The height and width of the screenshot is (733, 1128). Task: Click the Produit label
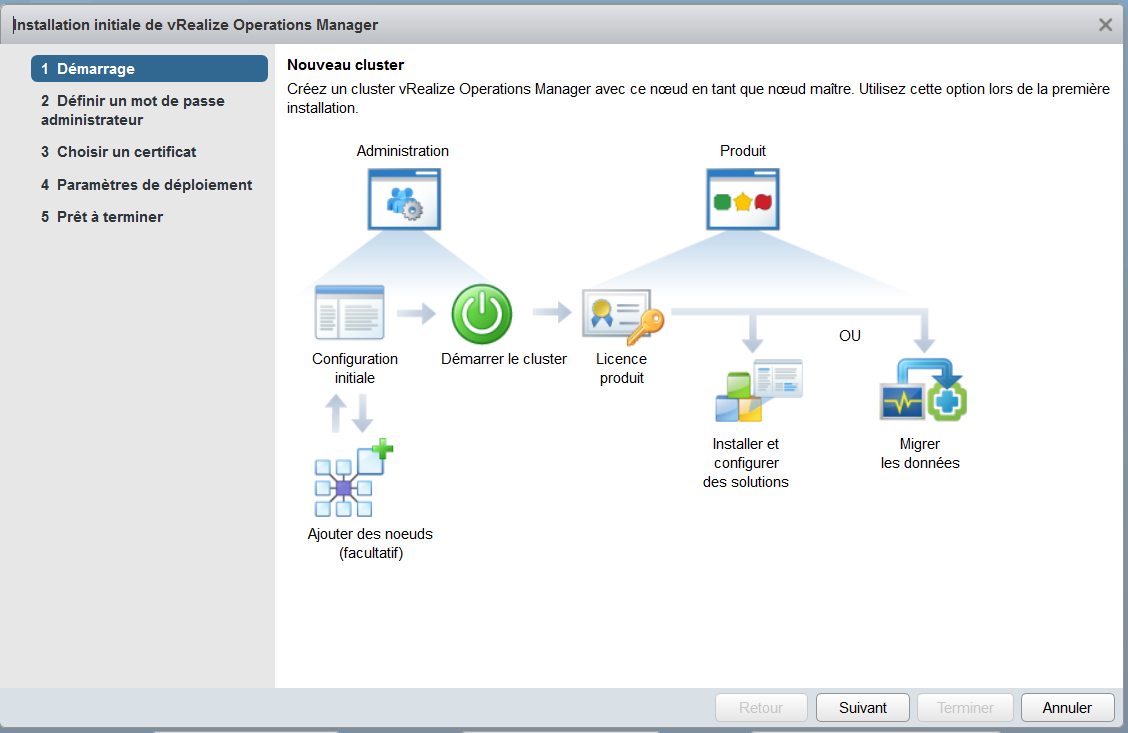tap(742, 151)
